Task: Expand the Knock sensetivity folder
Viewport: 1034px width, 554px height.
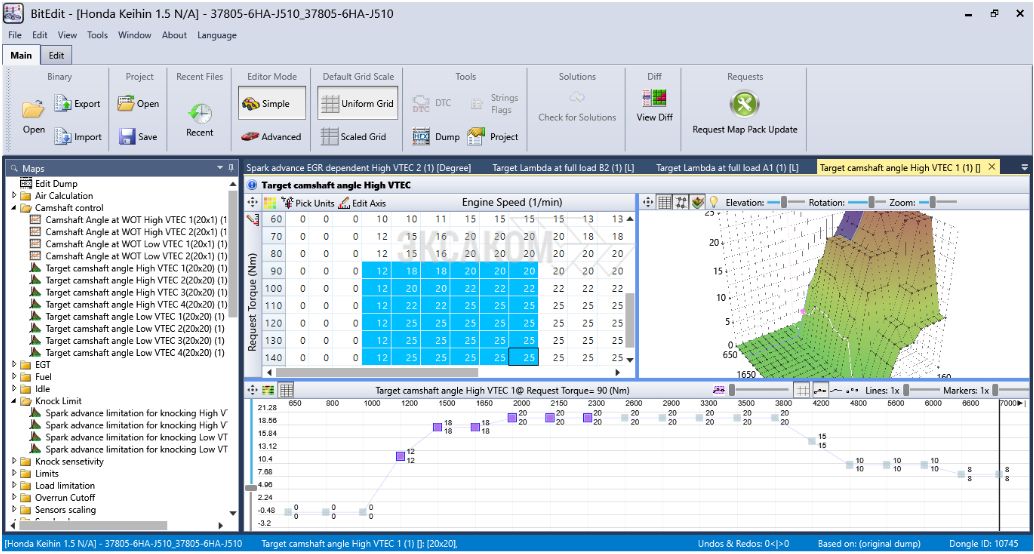Action: pos(14,462)
